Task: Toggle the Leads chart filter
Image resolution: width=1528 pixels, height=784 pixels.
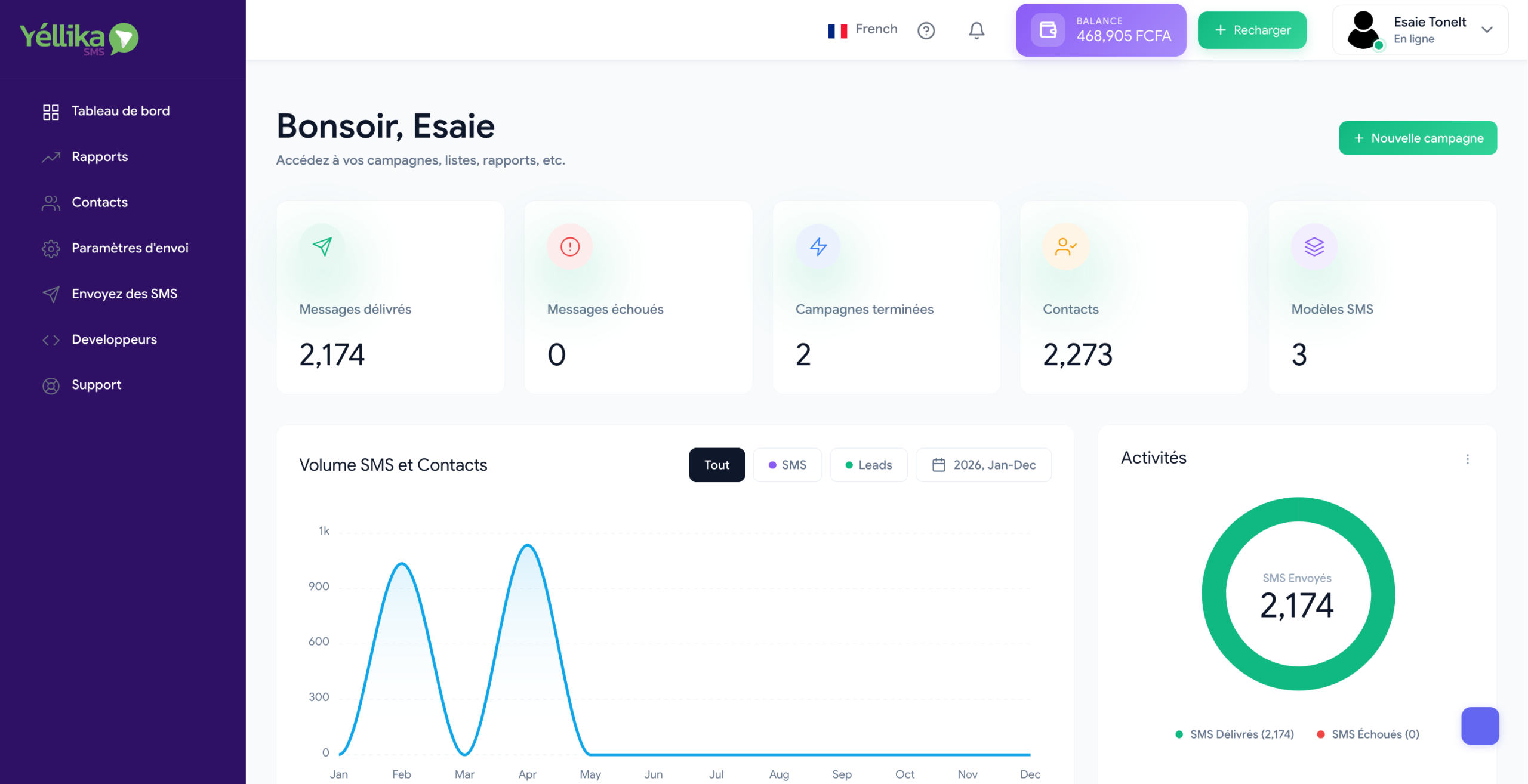Action: 868,465
